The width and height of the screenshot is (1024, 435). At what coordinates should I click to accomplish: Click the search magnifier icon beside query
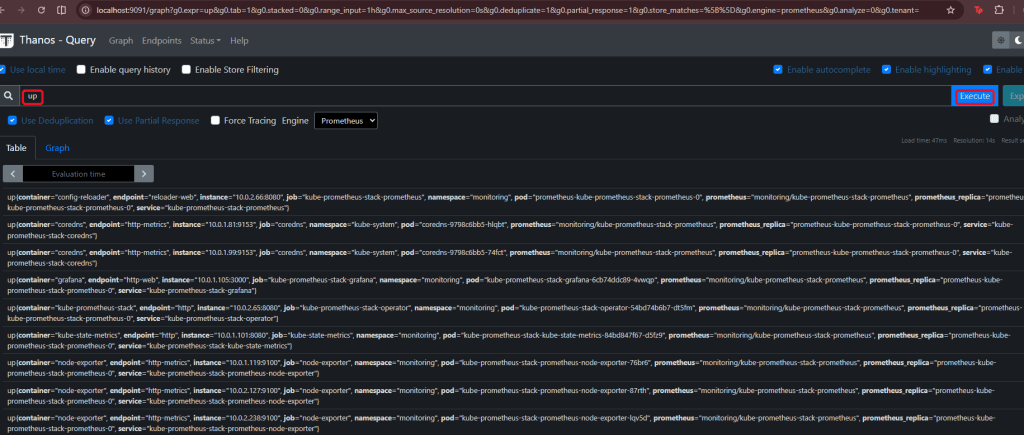[8, 96]
